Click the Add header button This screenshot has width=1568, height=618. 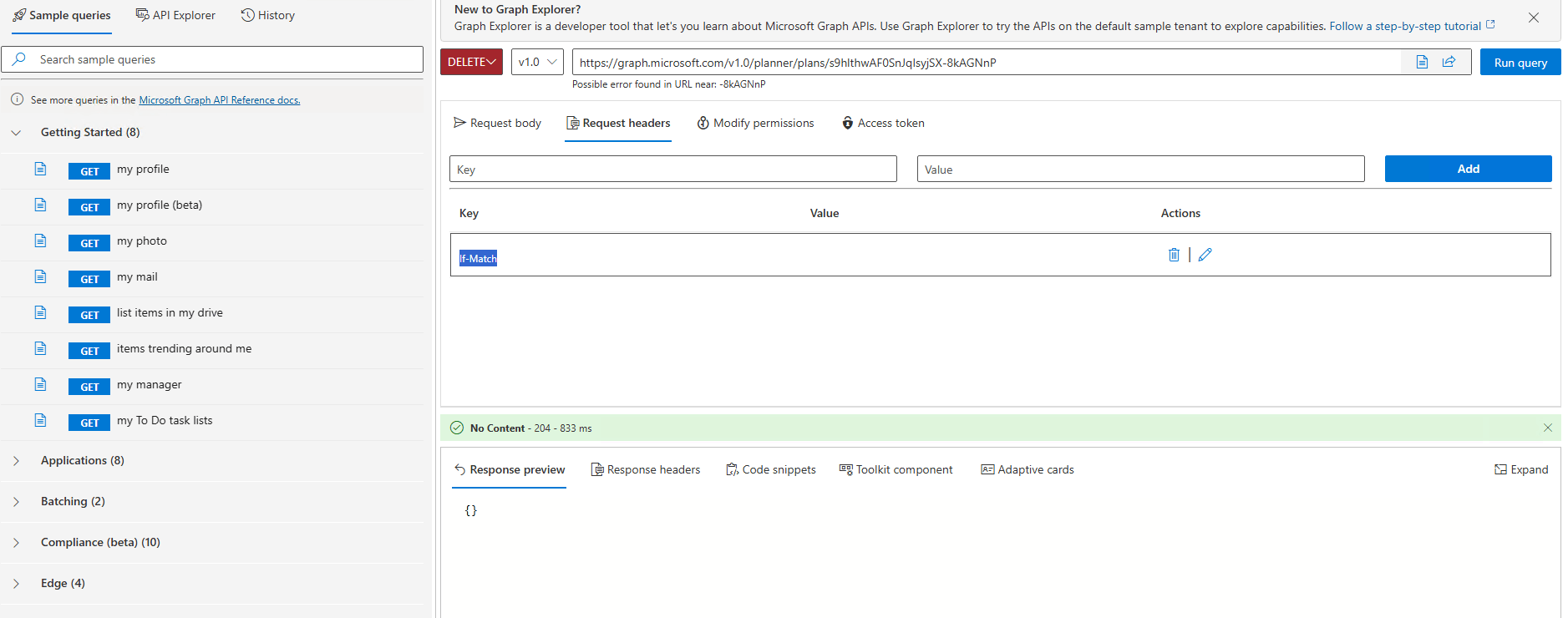click(1468, 169)
